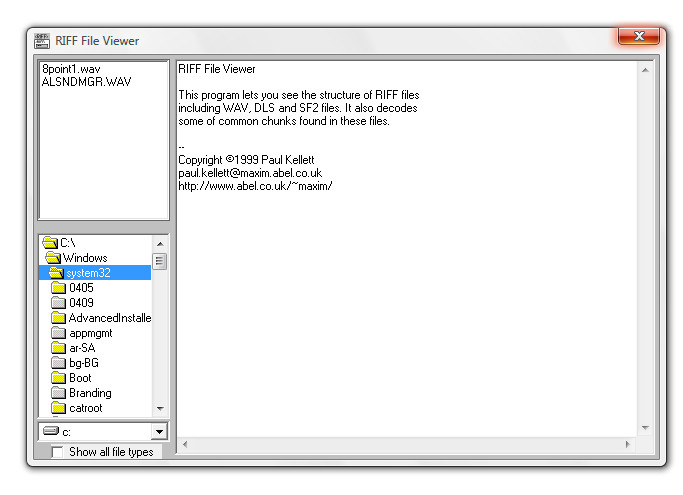Select the 8point1.wav file

(x=71, y=69)
